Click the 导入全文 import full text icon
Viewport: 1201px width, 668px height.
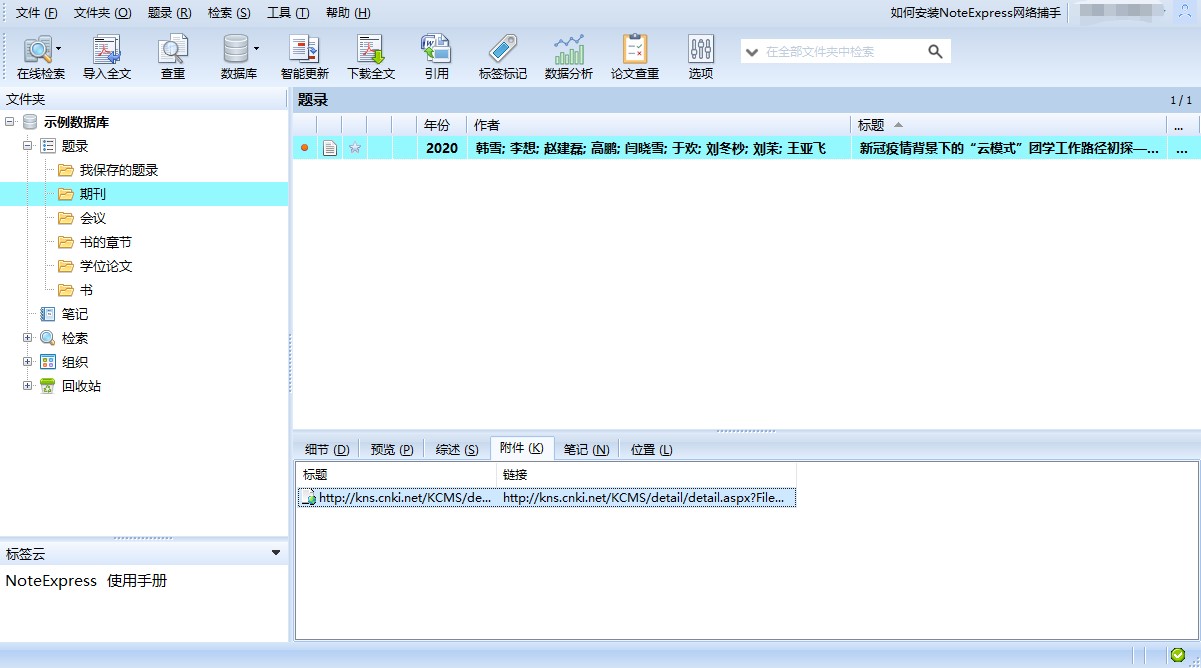click(106, 50)
